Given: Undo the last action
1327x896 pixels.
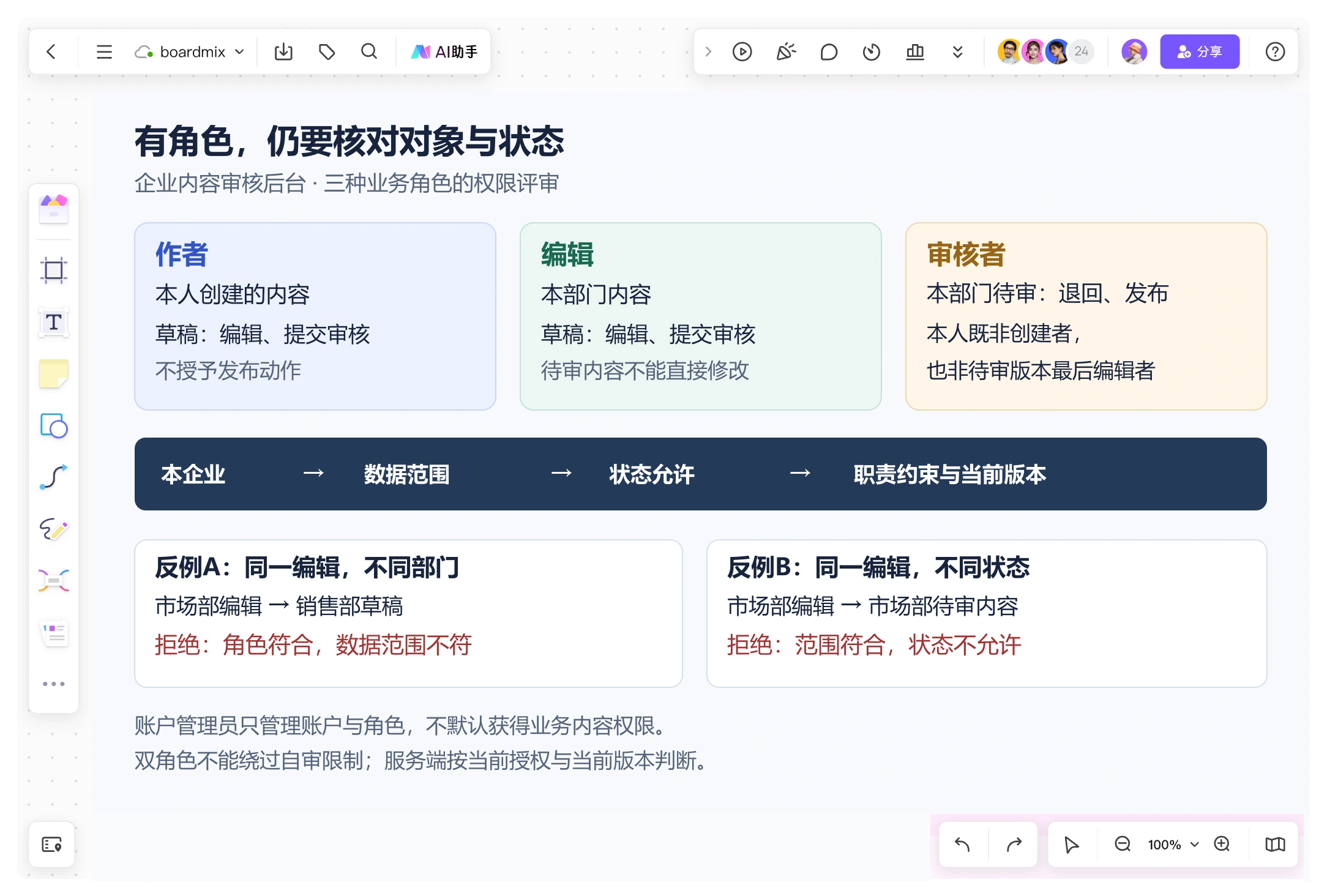Looking at the screenshot, I should 963,845.
